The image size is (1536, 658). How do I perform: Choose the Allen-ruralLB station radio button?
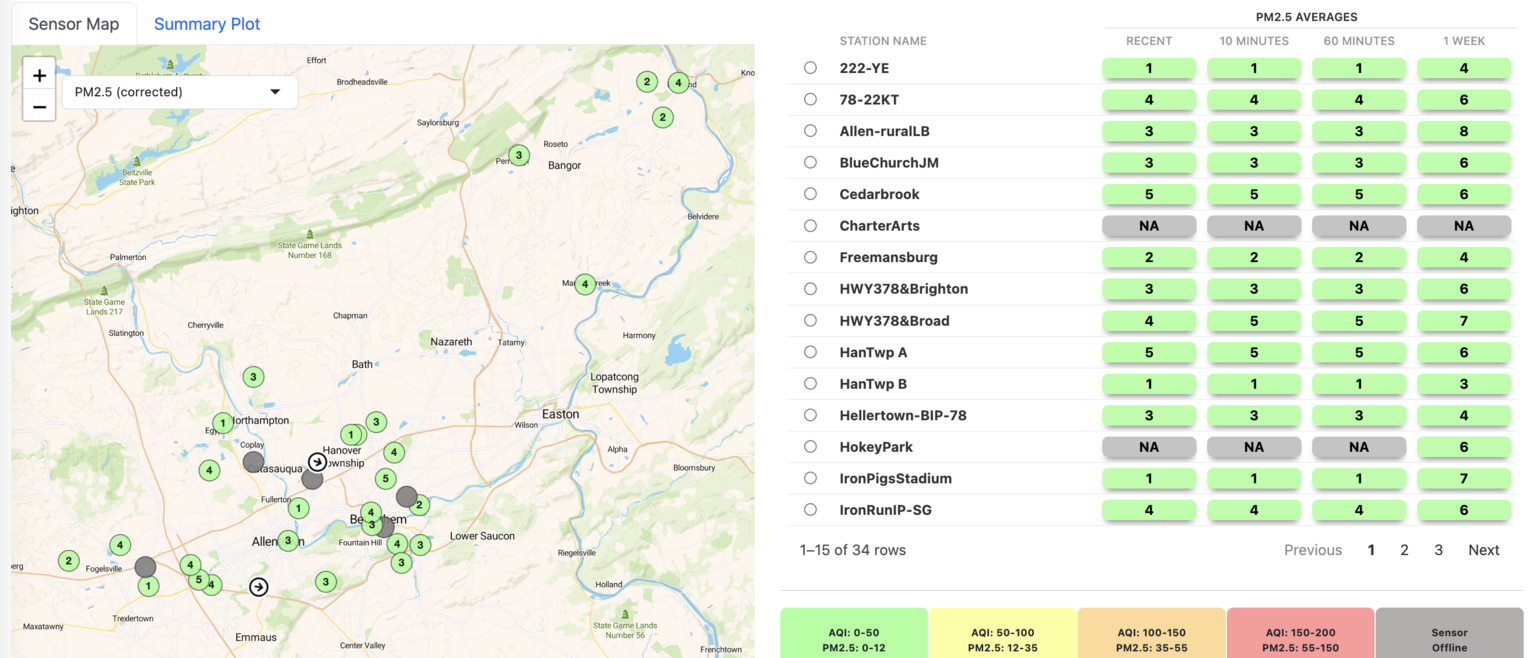coord(810,131)
